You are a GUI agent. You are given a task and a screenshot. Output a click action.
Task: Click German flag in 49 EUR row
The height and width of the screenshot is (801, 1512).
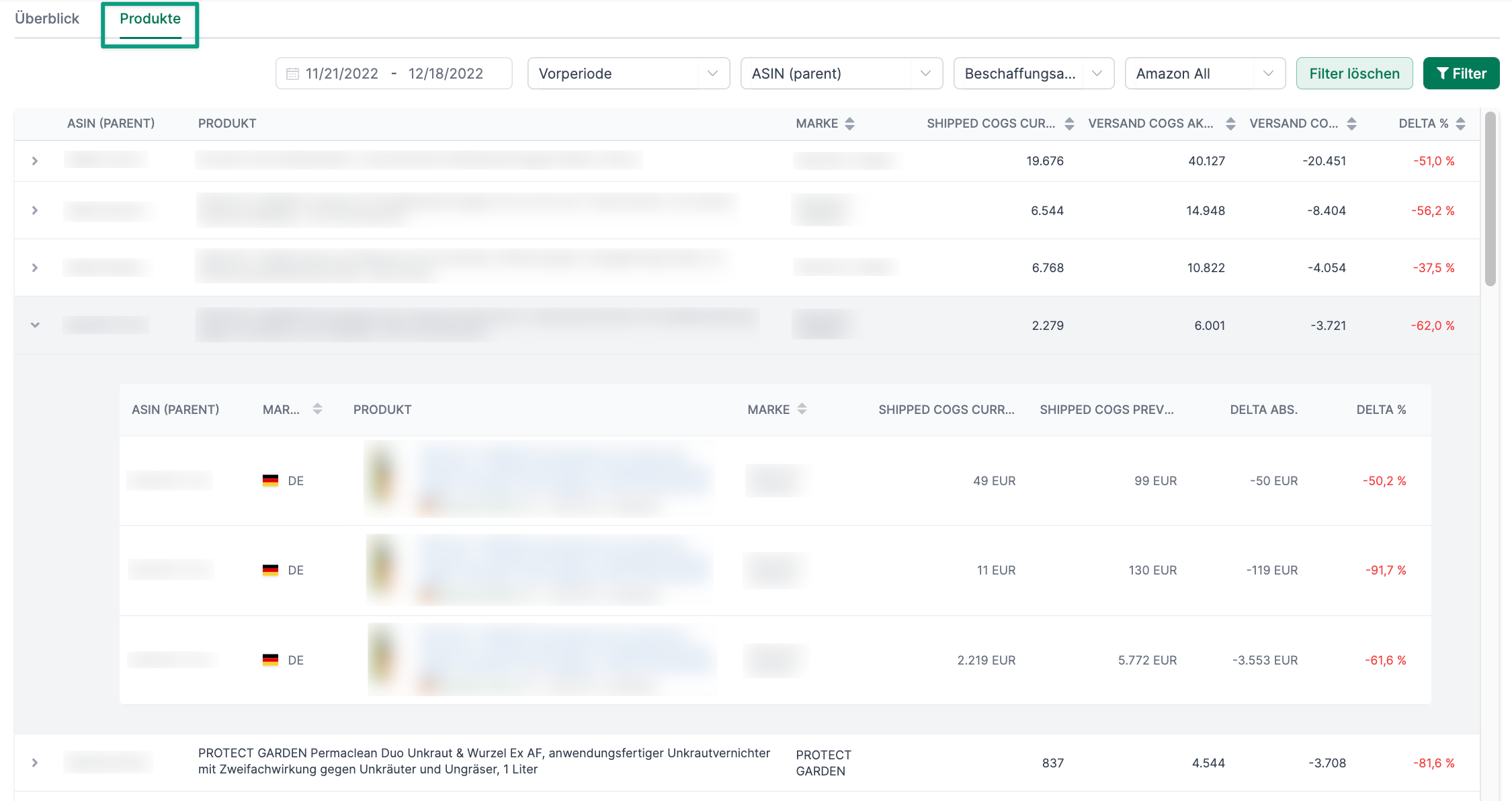click(x=270, y=480)
